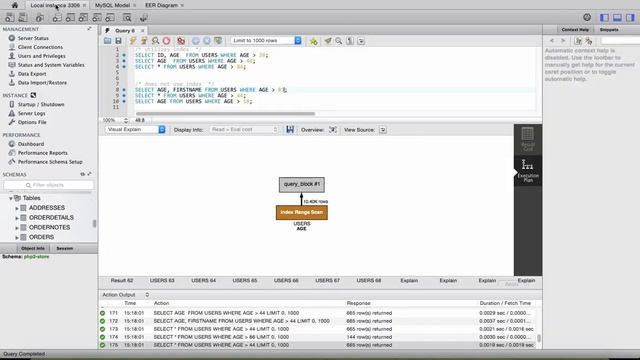Screen dimensions: 640x360
Task: Toggle the Overview button
Action: (x=333, y=130)
